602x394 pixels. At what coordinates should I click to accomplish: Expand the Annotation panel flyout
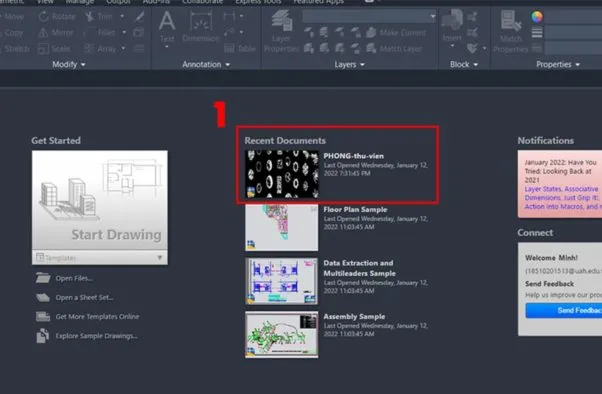tap(206, 65)
